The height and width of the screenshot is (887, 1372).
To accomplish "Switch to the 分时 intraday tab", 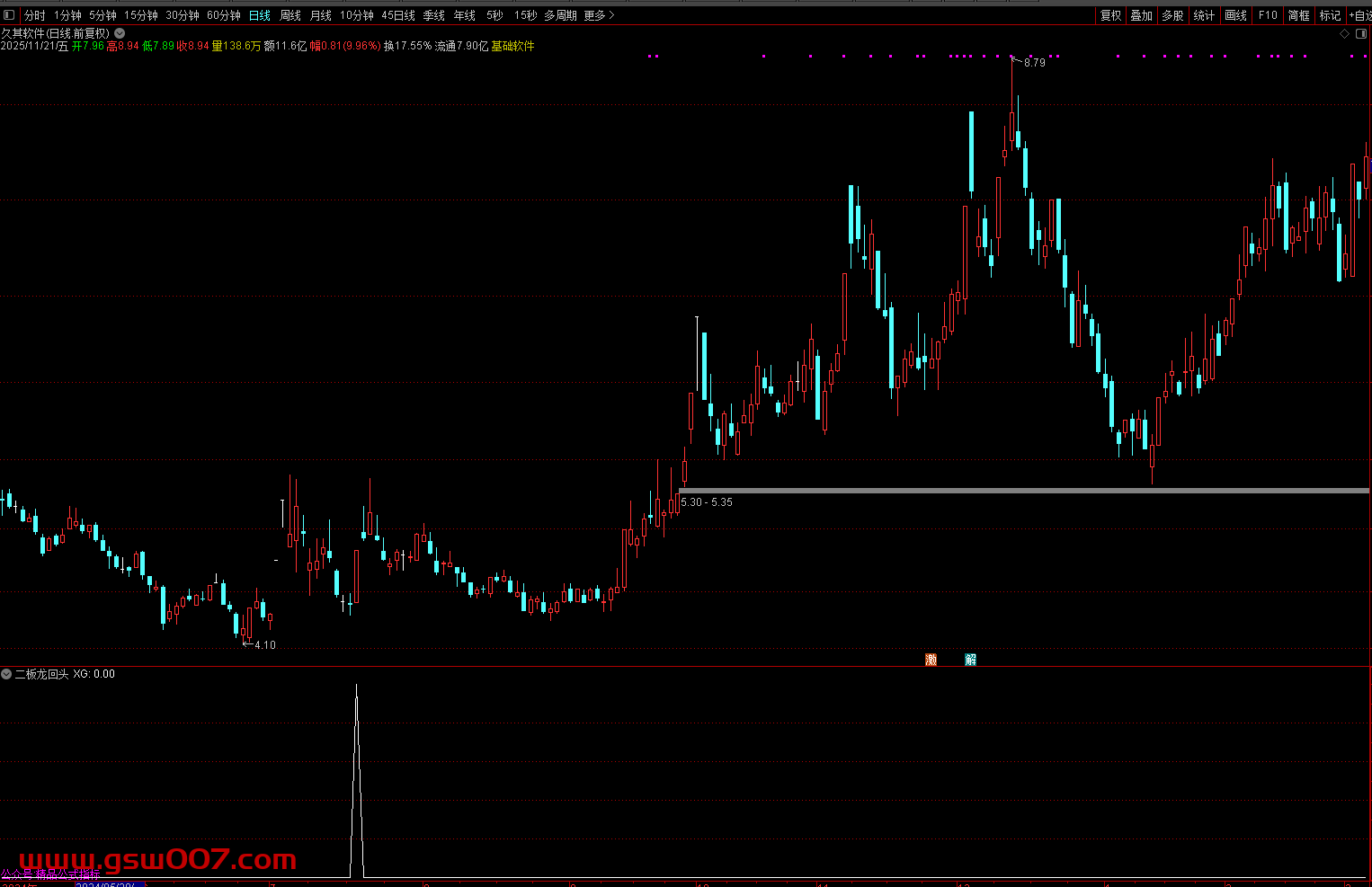I will (35, 15).
